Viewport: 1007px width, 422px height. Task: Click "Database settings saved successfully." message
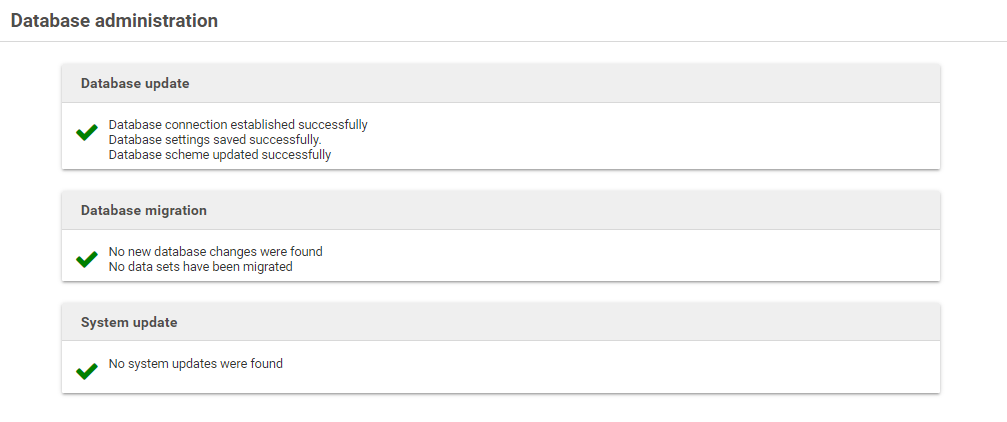[214, 140]
